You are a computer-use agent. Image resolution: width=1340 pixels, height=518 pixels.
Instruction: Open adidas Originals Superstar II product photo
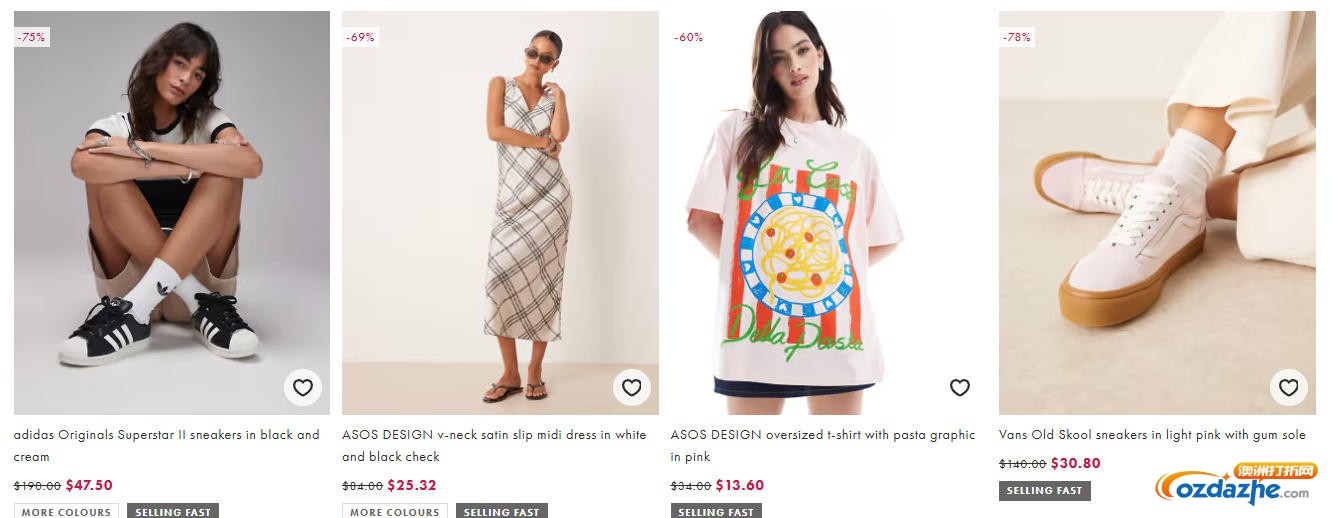click(171, 200)
